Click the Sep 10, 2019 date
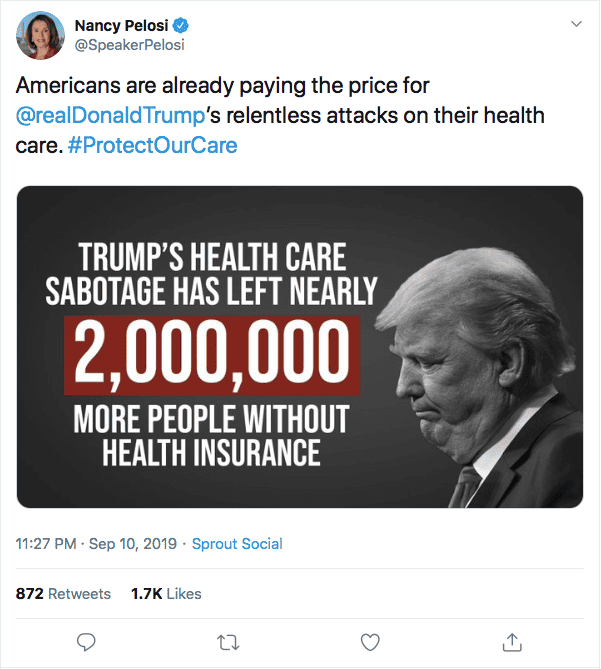 (132, 544)
